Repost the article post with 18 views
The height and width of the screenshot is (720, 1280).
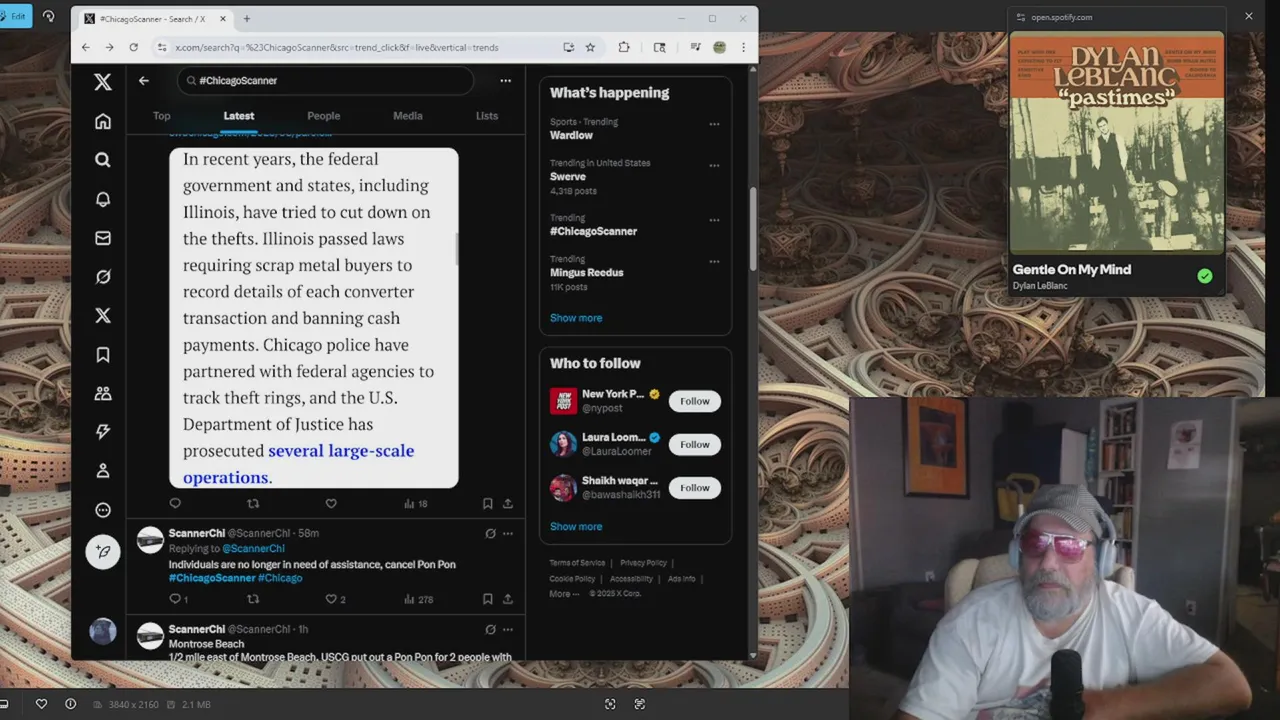point(253,503)
